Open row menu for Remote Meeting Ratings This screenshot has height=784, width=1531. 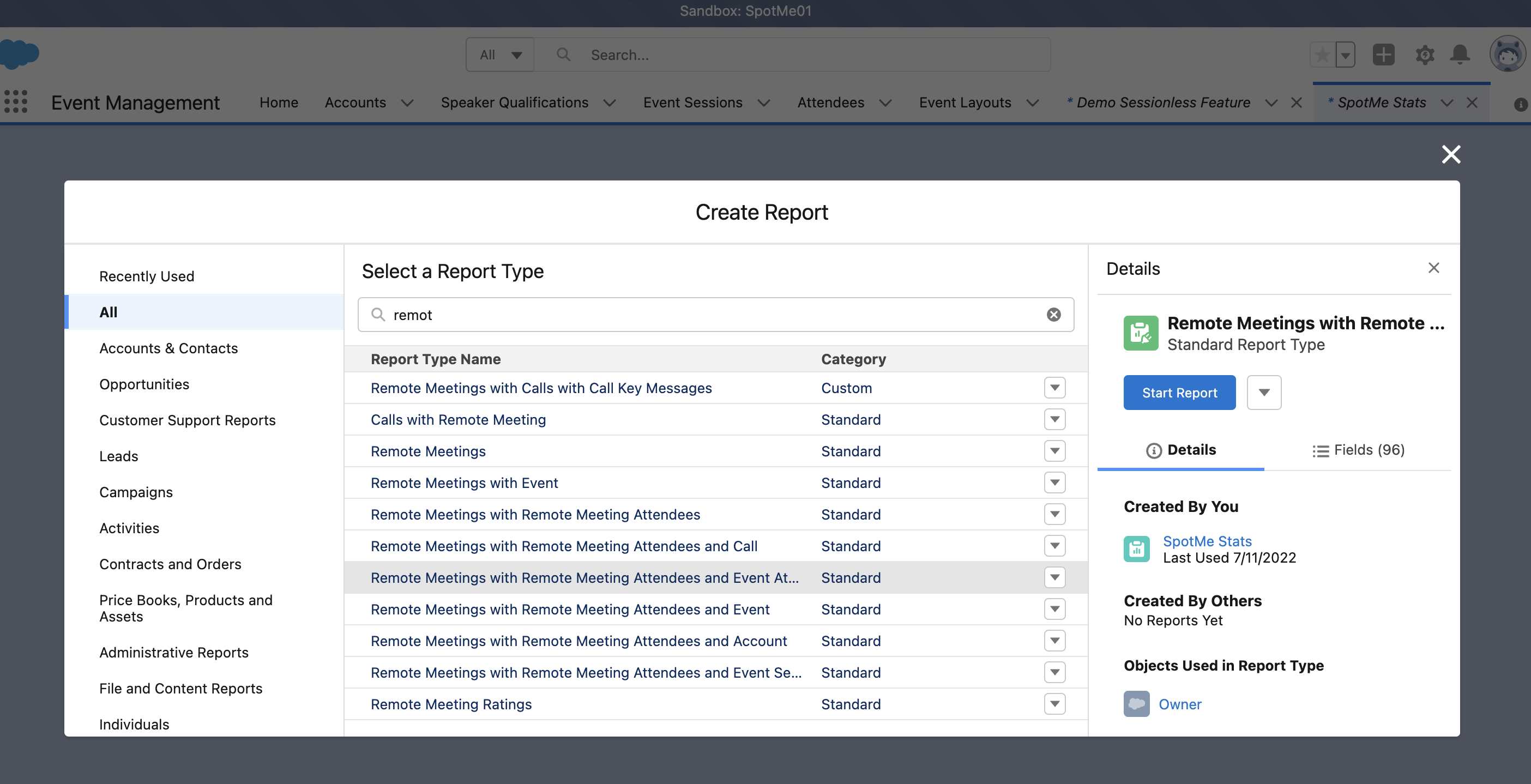click(1054, 704)
